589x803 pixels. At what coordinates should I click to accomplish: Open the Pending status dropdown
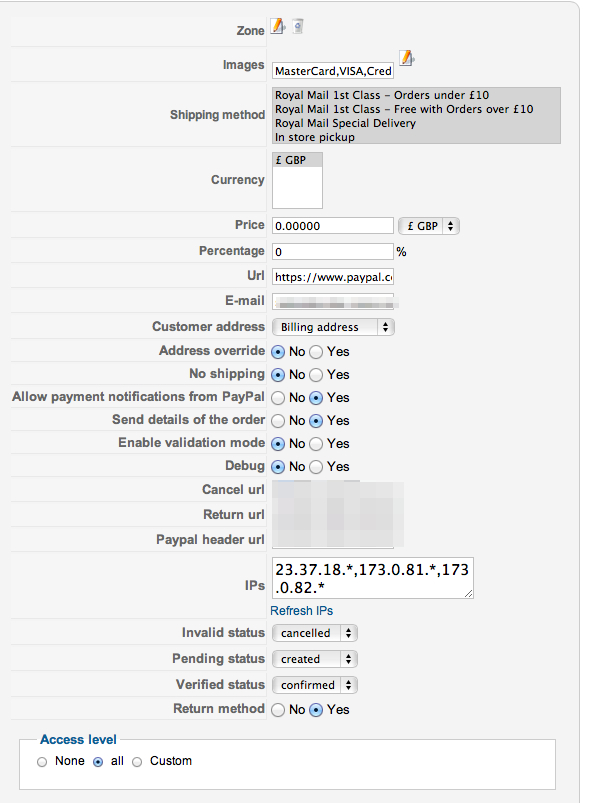315,659
